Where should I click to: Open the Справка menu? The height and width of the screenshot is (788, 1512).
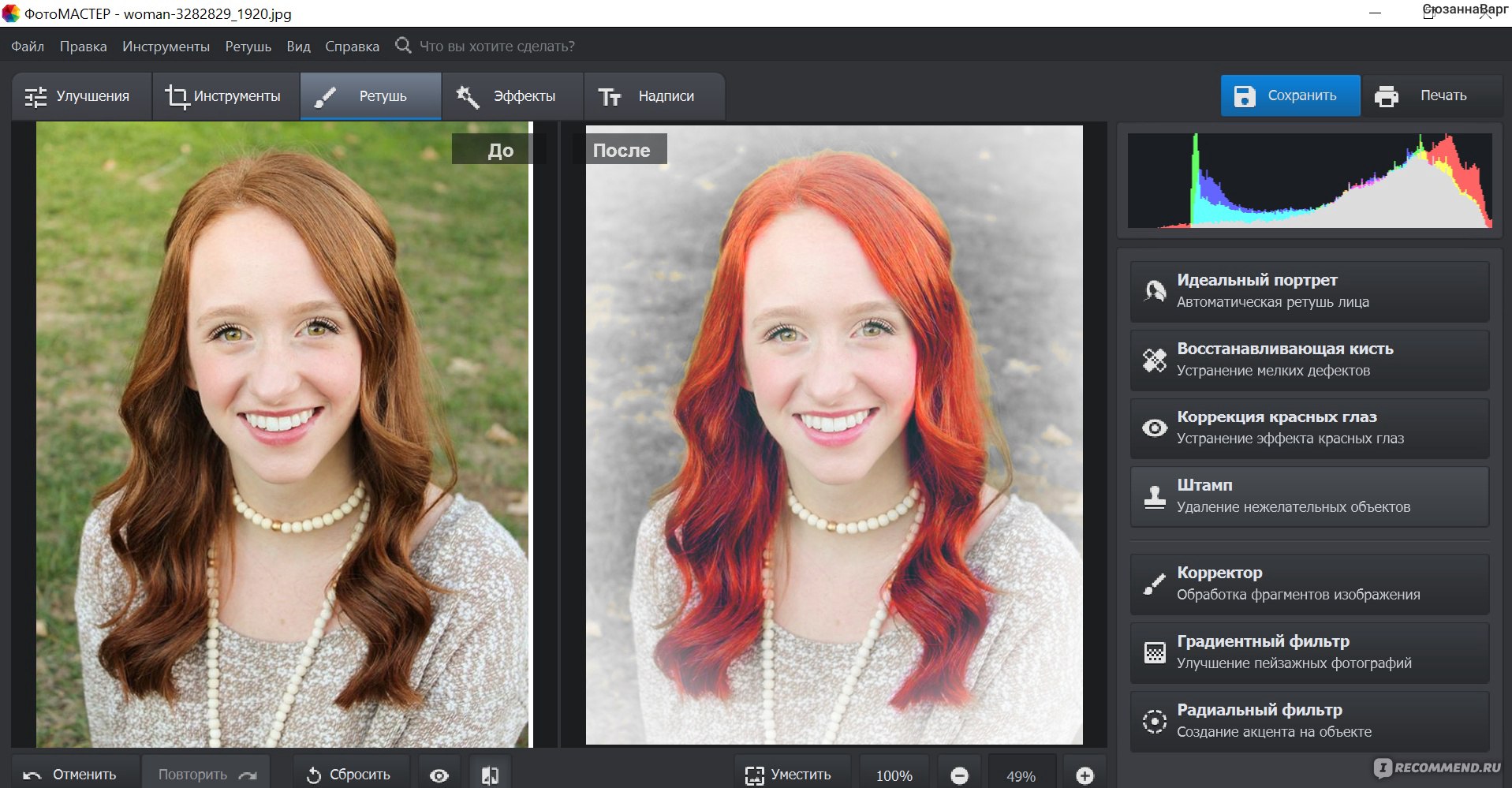[352, 47]
